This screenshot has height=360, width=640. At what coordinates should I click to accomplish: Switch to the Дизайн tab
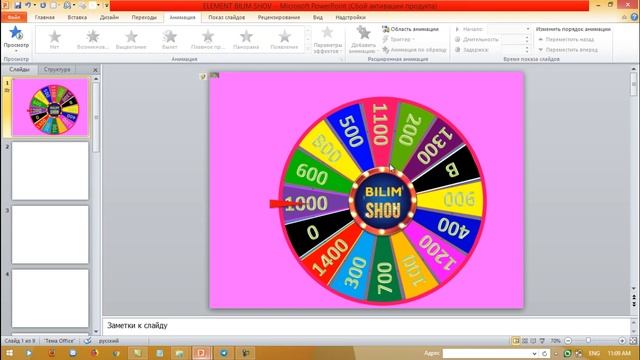click(109, 18)
